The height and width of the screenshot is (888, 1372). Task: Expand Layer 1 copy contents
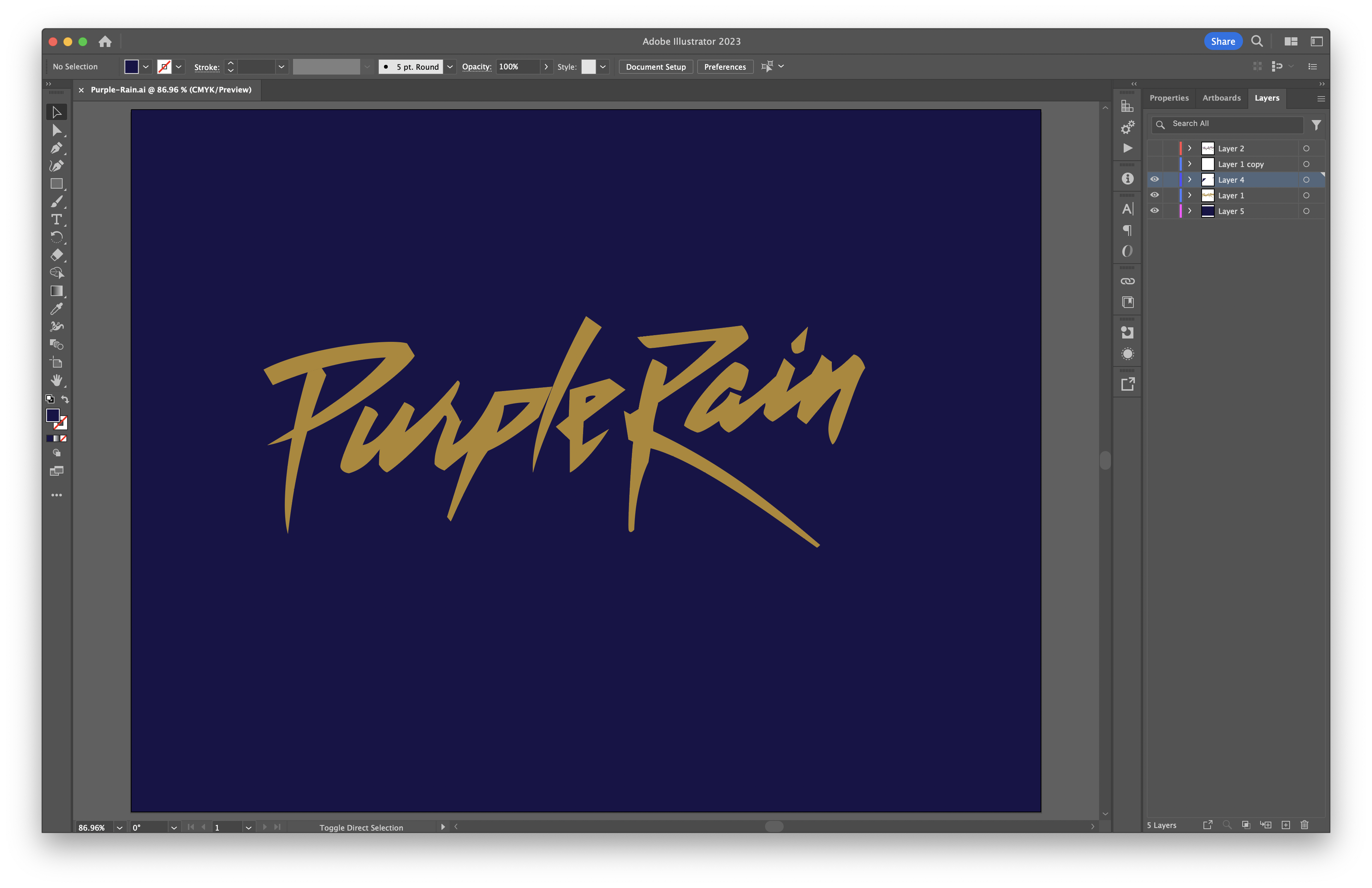click(1189, 164)
